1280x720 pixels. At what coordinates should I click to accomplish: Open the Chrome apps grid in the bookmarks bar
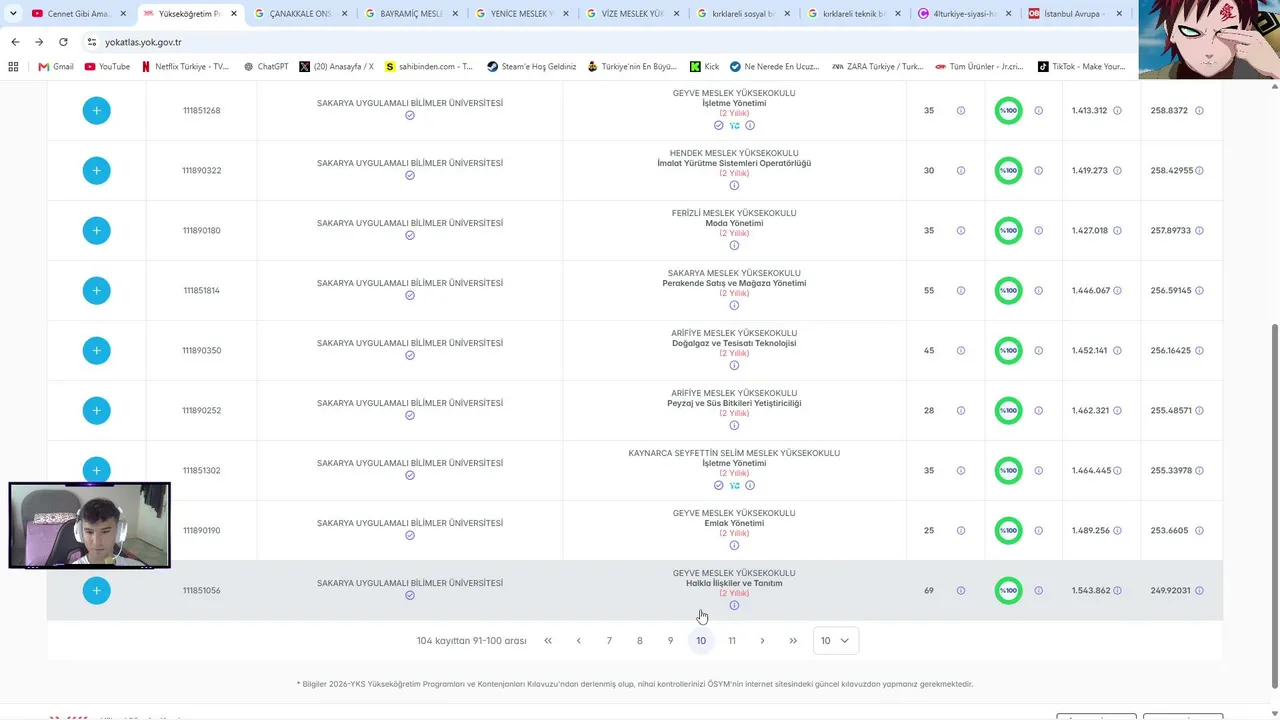pyautogui.click(x=13, y=66)
